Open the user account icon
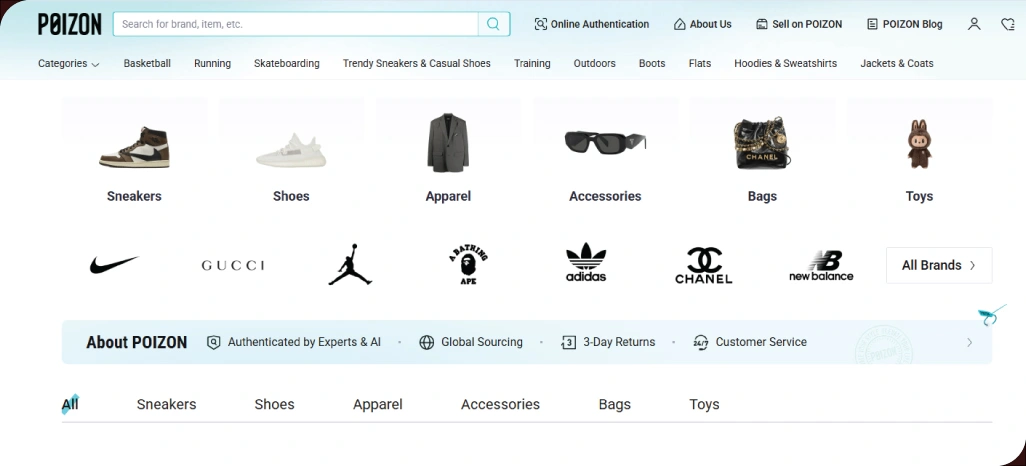This screenshot has width=1026, height=466. [974, 24]
